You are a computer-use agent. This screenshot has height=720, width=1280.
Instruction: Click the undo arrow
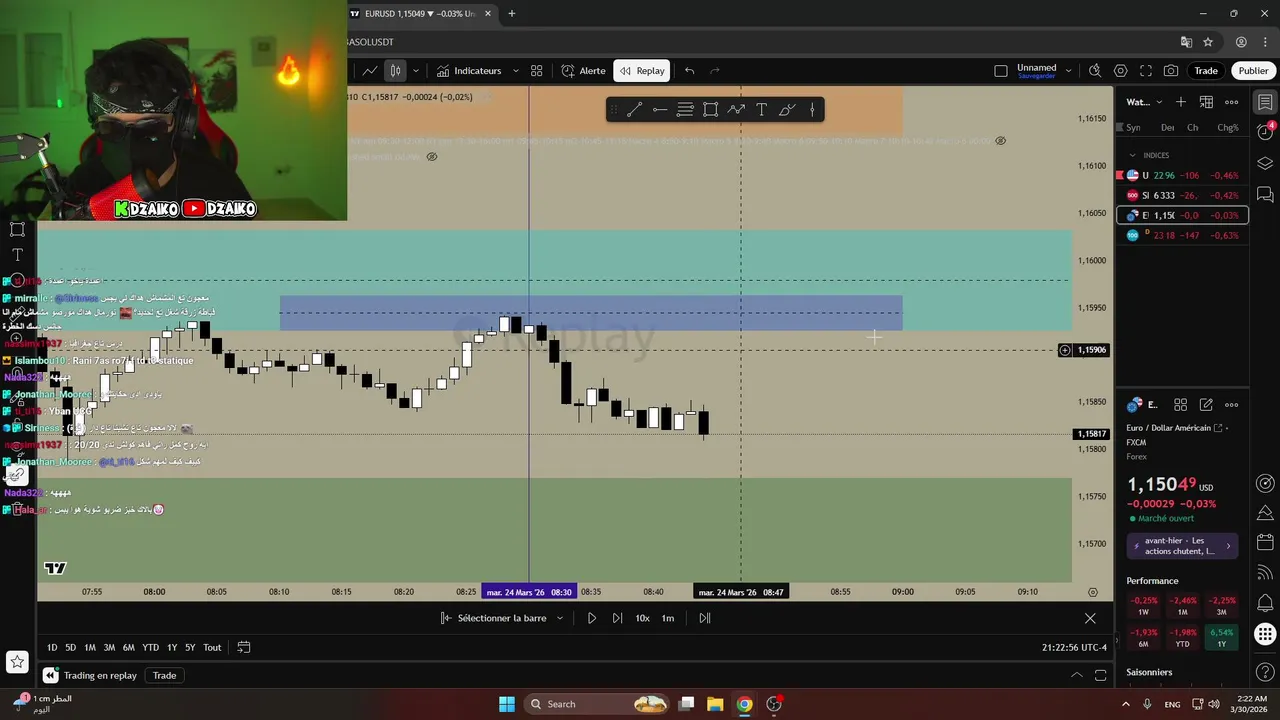pyautogui.click(x=689, y=71)
